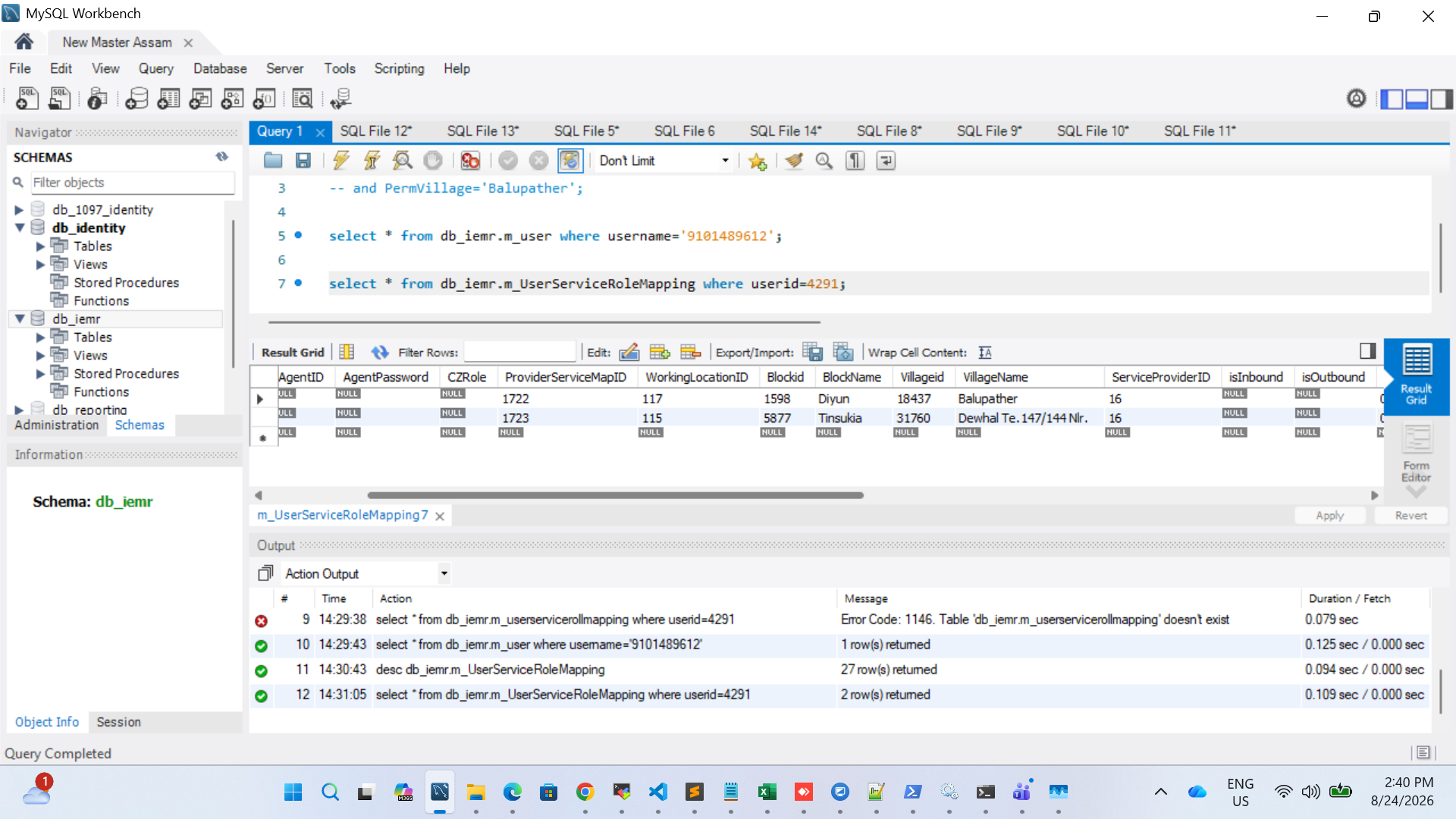Screen dimensions: 1456x819
Task: Stop the executing query
Action: pyautogui.click(x=432, y=161)
